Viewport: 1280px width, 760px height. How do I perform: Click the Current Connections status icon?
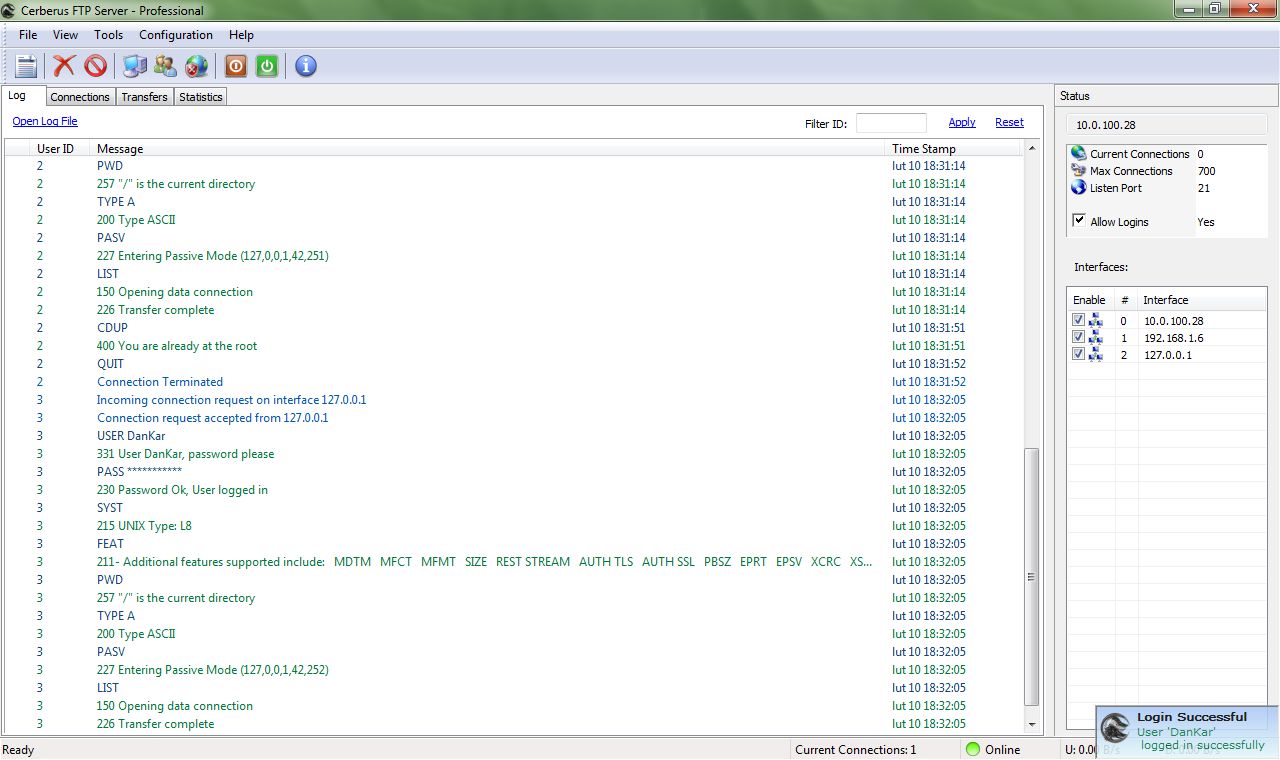pyautogui.click(x=1078, y=153)
